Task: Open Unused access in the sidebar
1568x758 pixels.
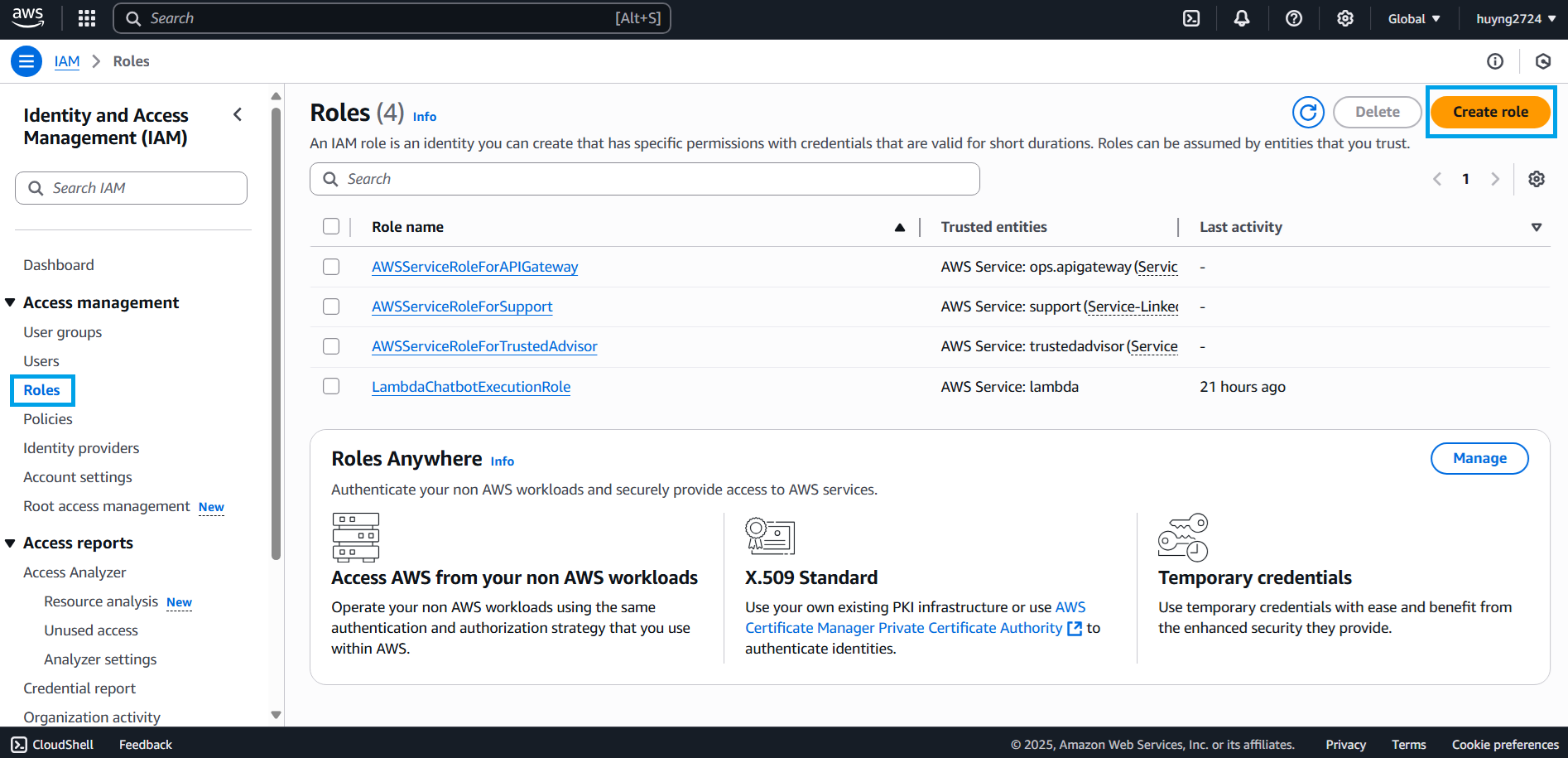Action: [91, 630]
